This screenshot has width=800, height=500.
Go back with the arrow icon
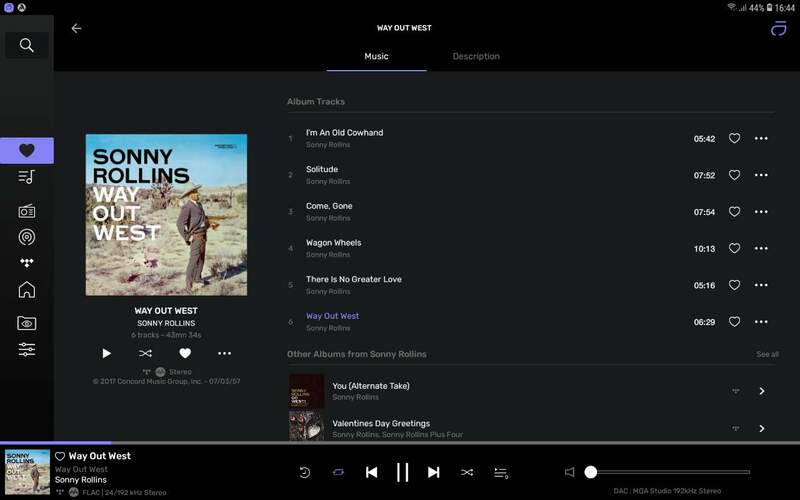click(77, 29)
